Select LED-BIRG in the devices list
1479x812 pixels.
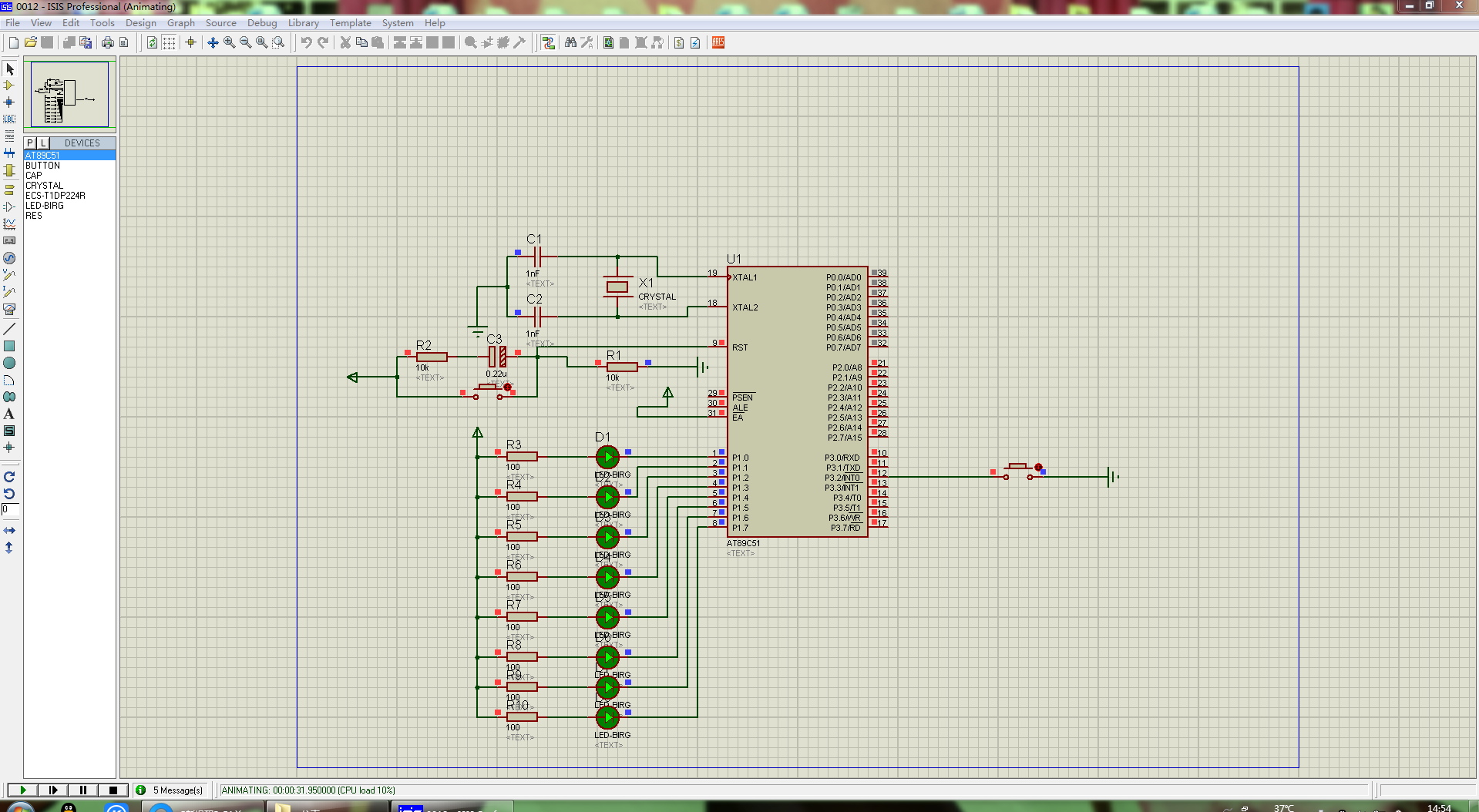pos(69,206)
